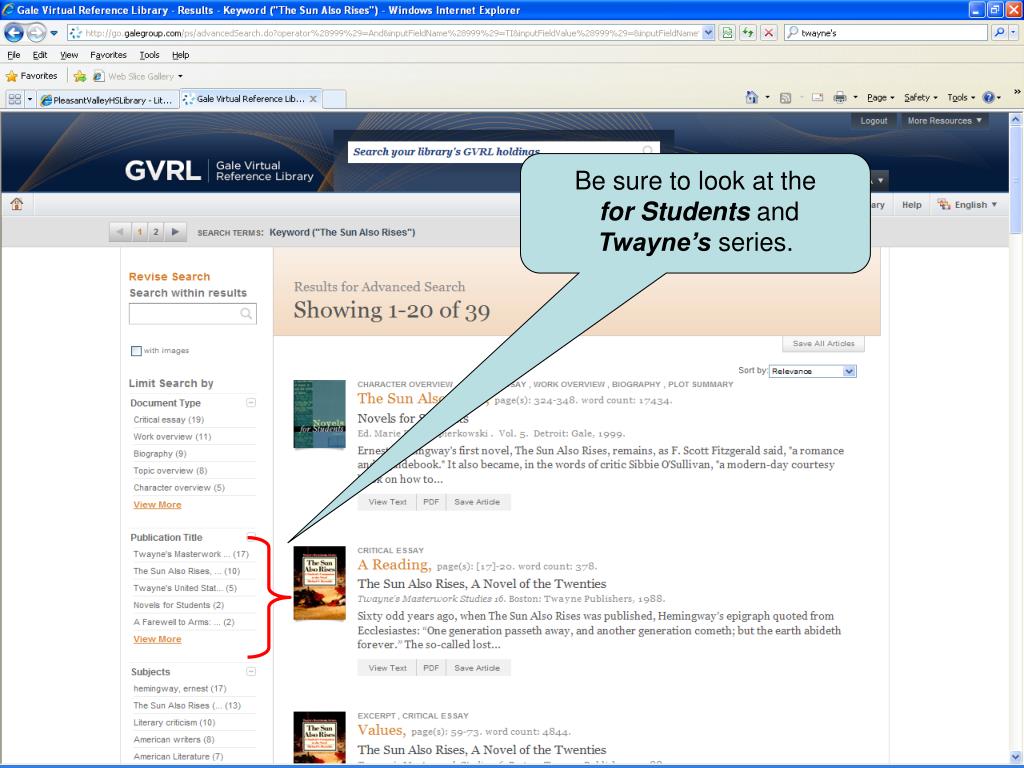Click the Compatibility View icon by address bar
Viewport: 1024px width, 768px height.
[x=727, y=32]
